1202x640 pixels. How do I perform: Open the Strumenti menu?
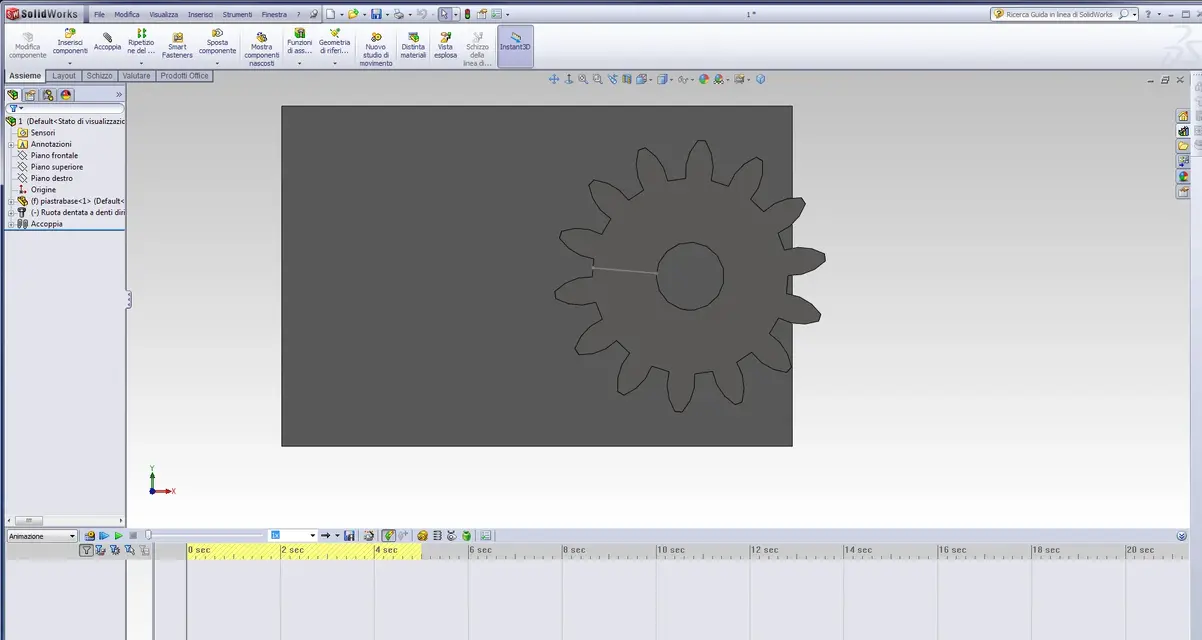[238, 14]
